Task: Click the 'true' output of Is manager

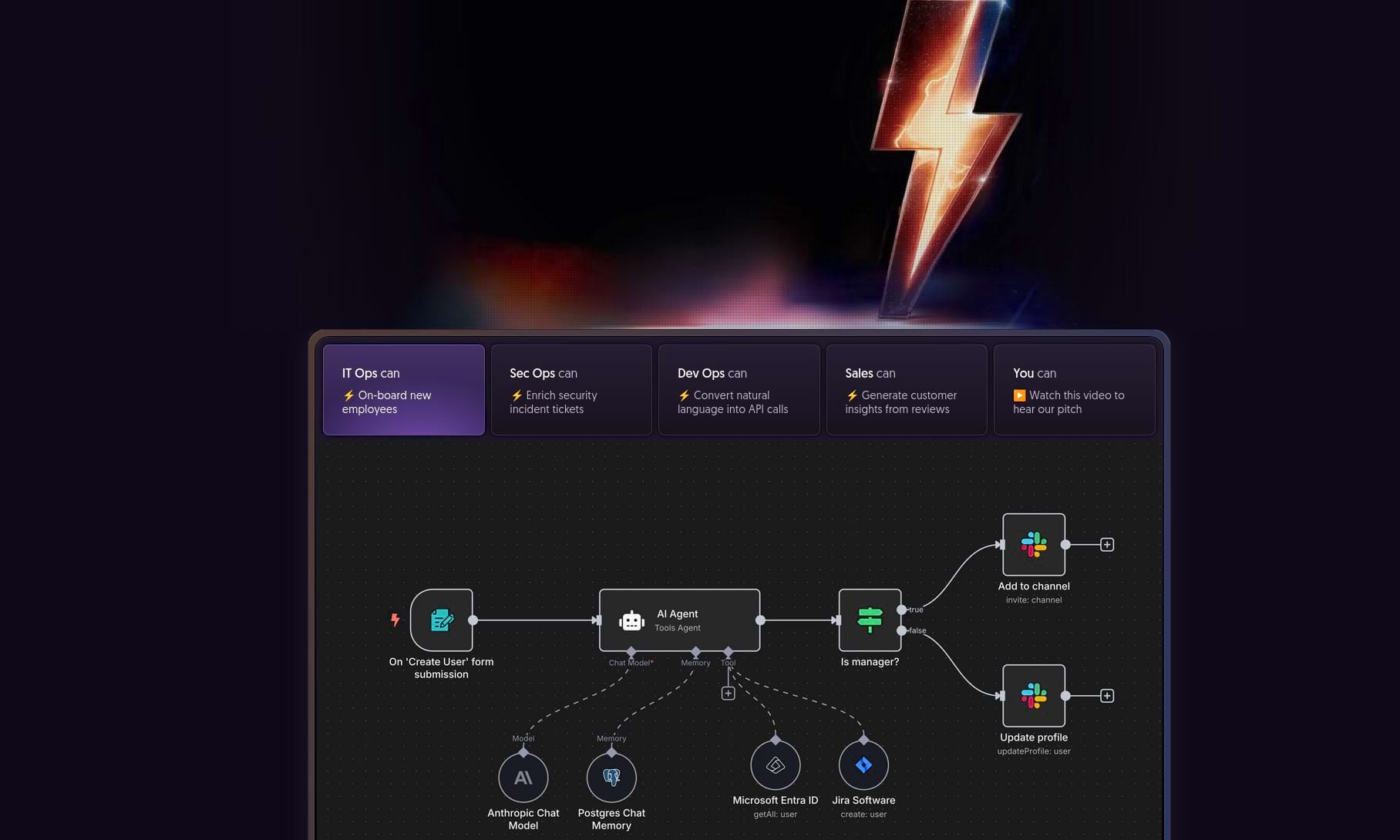Action: 902,610
